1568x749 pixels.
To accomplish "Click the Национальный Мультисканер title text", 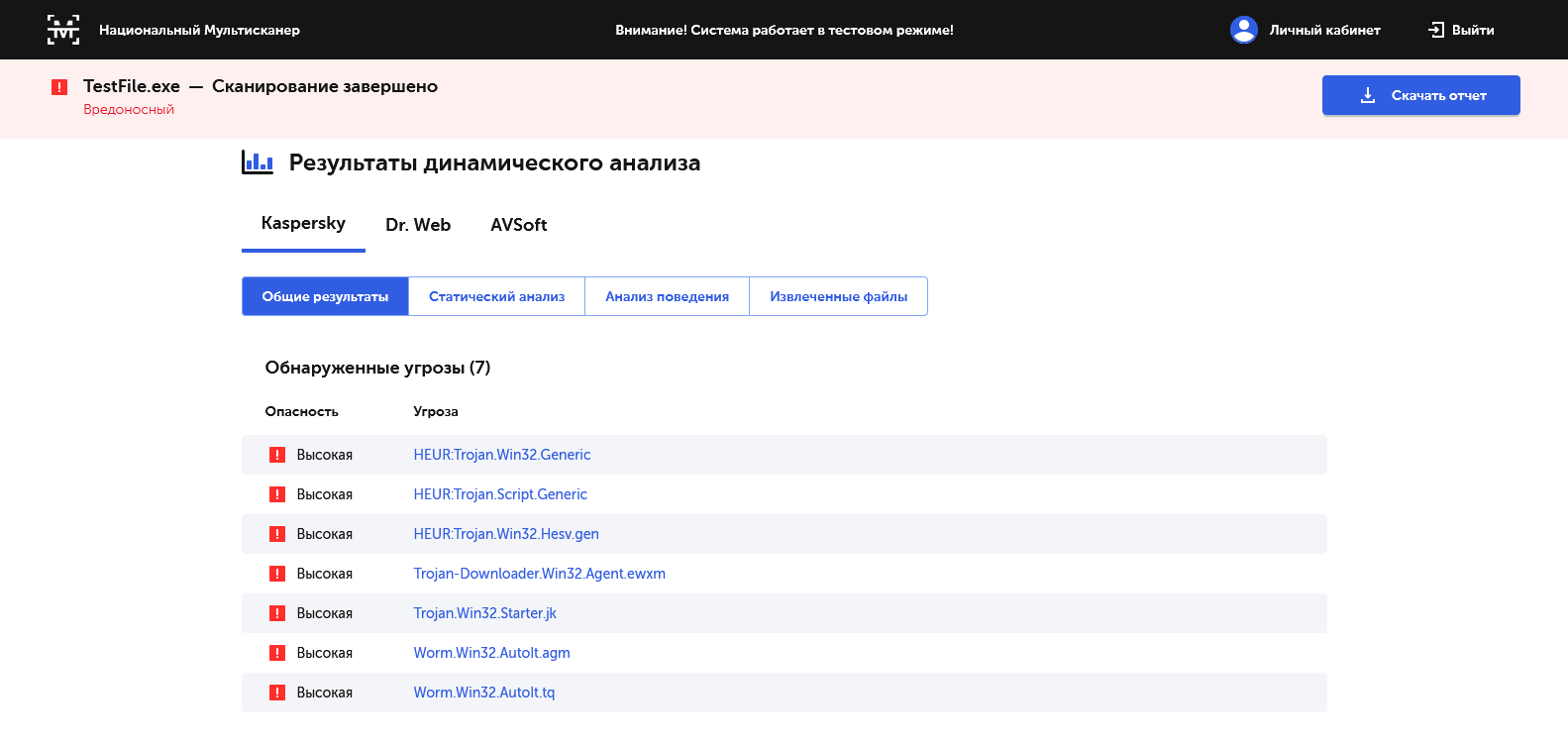I will pyautogui.click(x=199, y=30).
